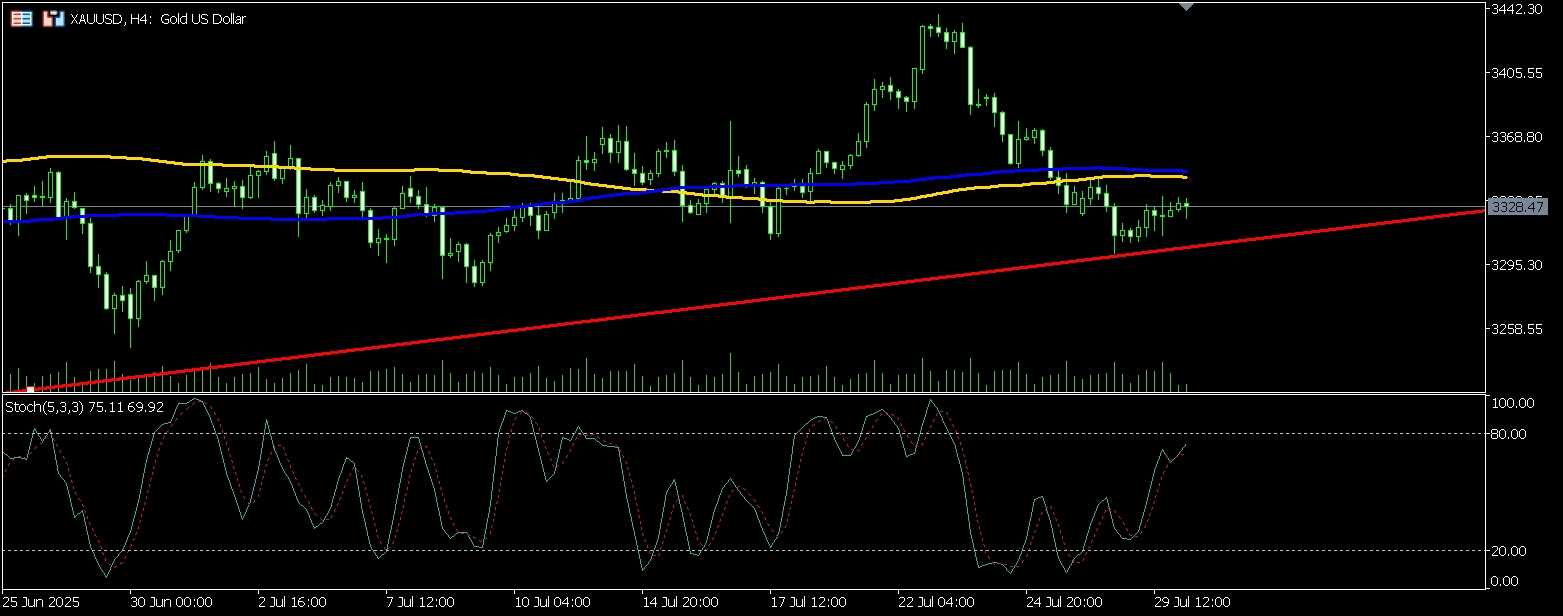The image size is (1563, 616).
Task: Click the gray chart shift triangle marker
Action: [1186, 7]
